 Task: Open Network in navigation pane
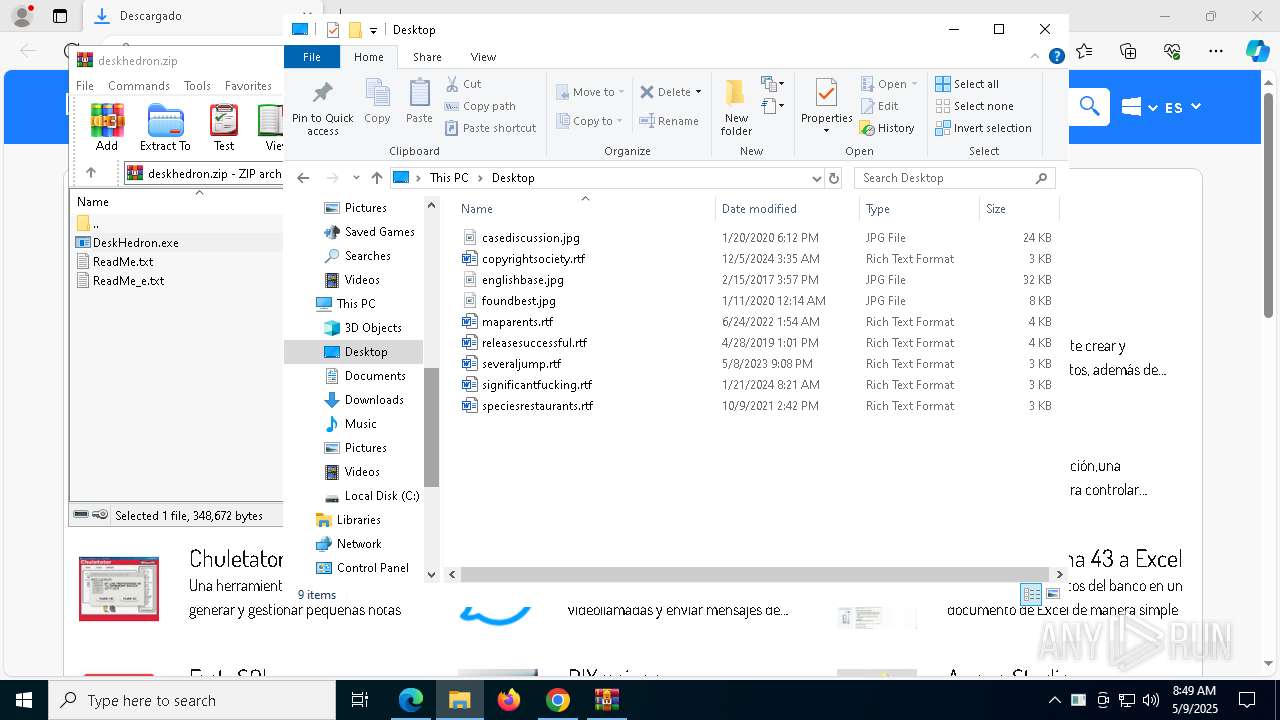(359, 544)
